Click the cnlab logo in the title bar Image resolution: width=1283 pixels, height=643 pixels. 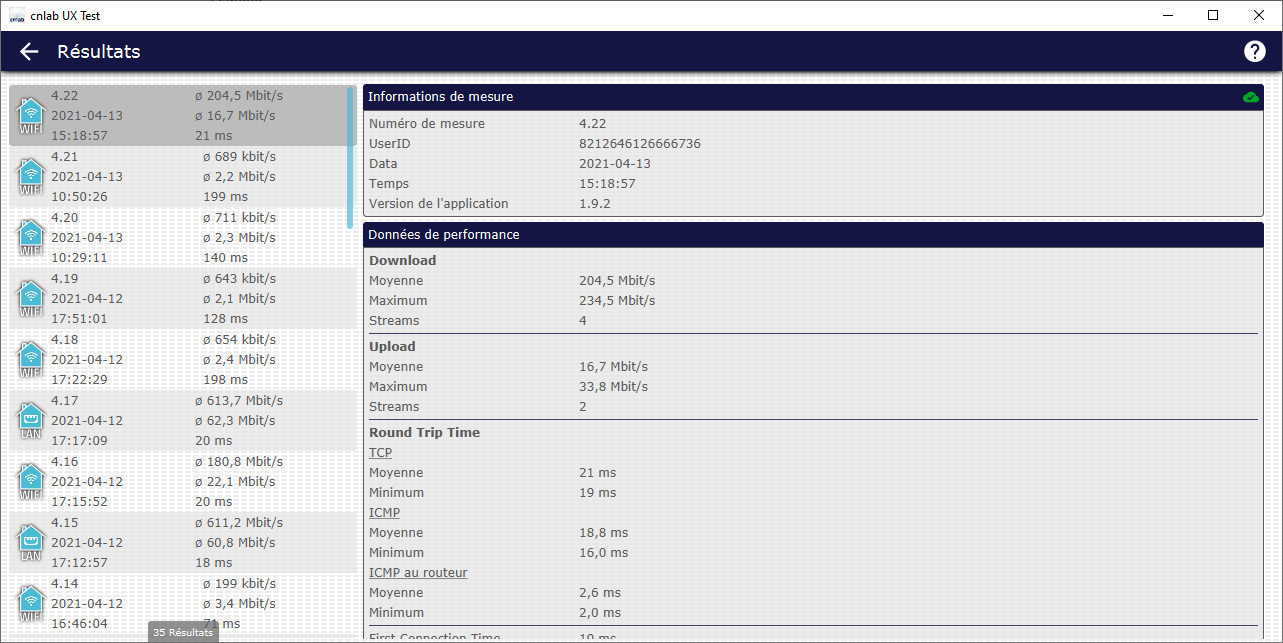[x=17, y=16]
